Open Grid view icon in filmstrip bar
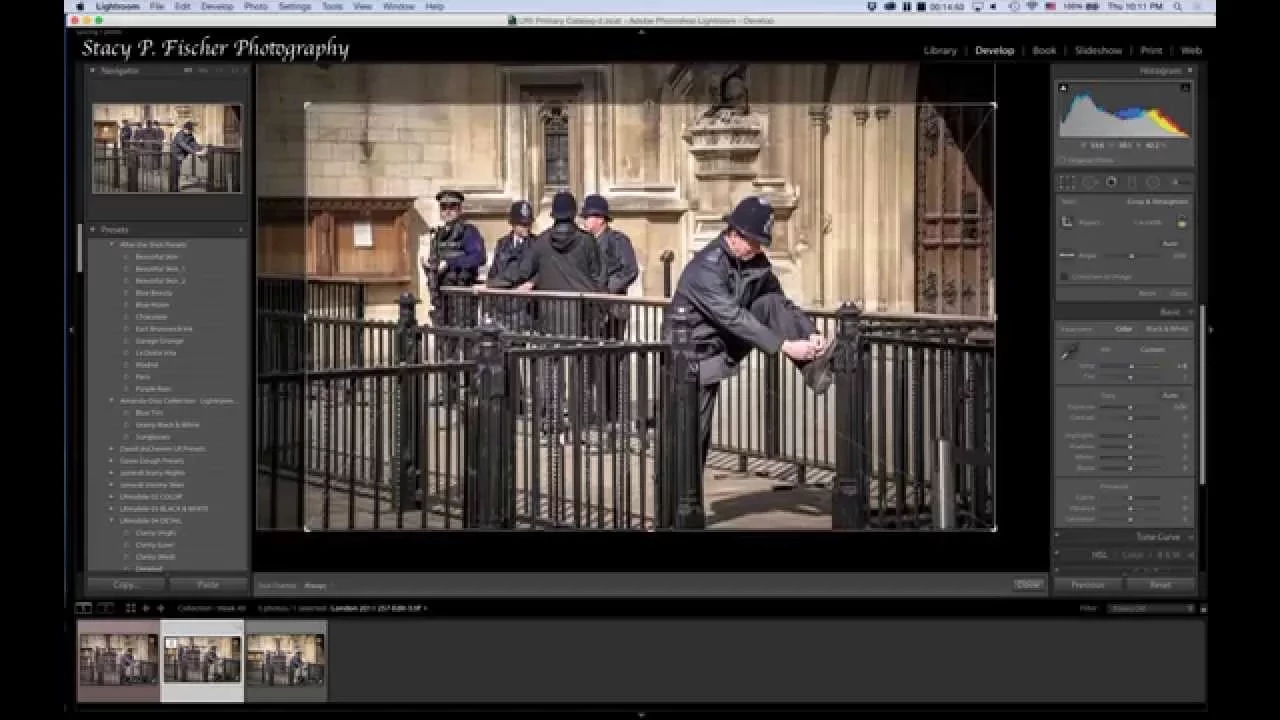Viewport: 1280px width, 720px height. [131, 607]
